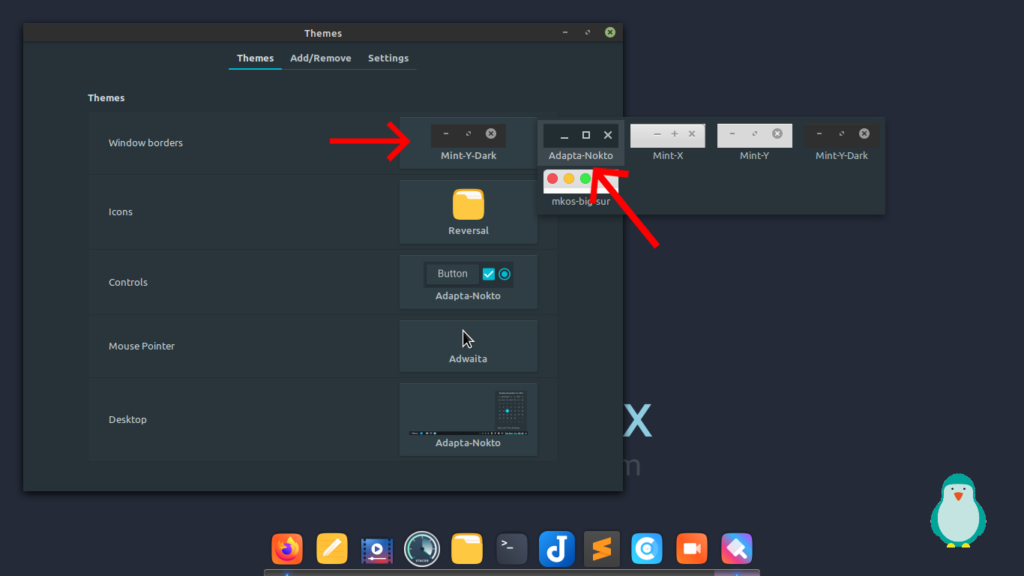1024x576 pixels.
Task: Click the 'Desktop' row label
Action: [127, 419]
